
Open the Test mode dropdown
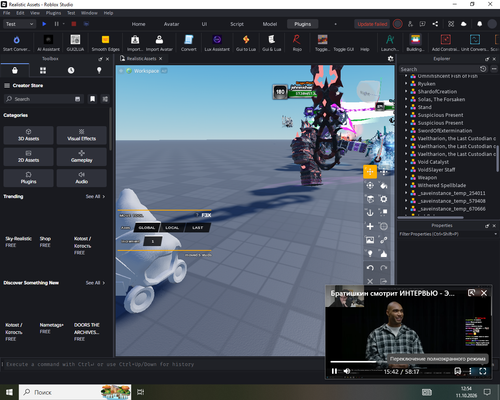click(19, 24)
